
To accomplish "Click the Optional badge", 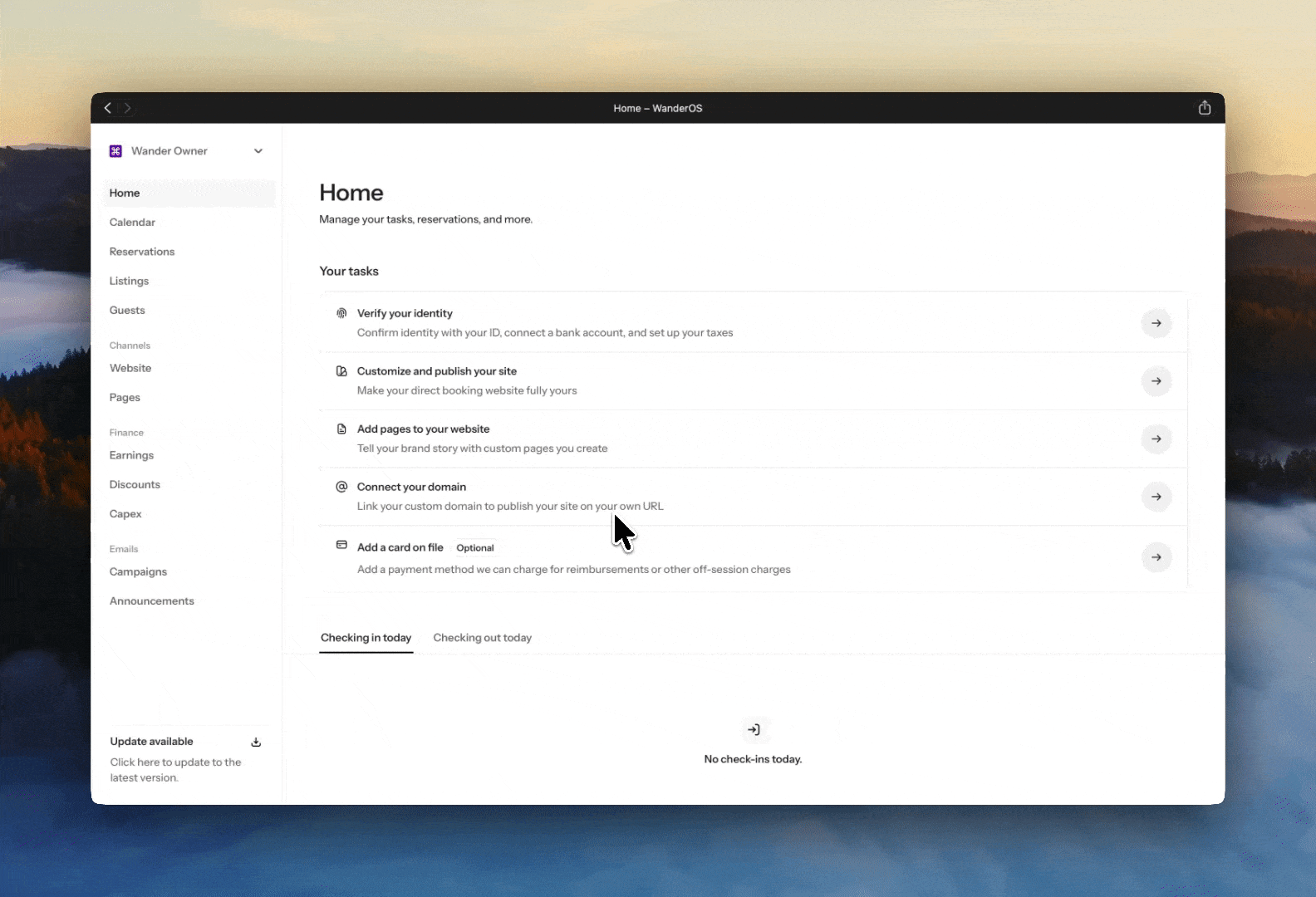I will 475,547.
